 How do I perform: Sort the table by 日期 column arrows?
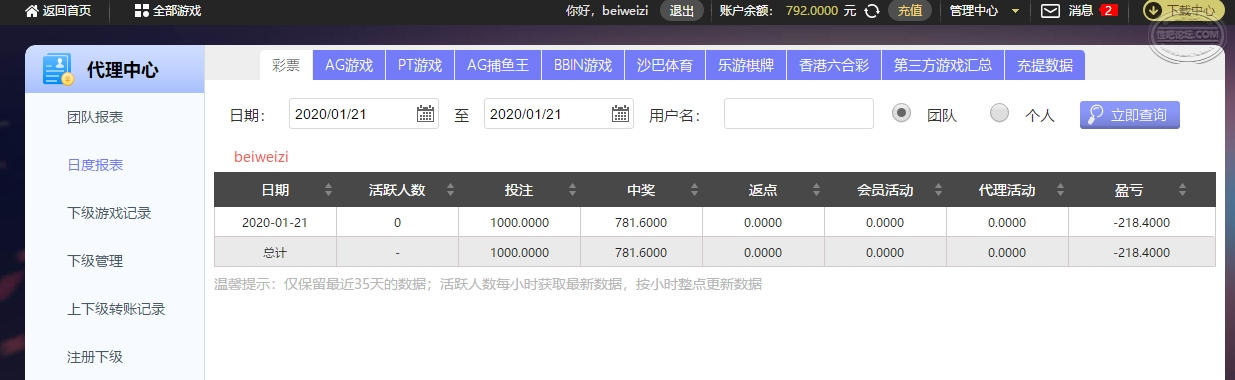tap(329, 190)
